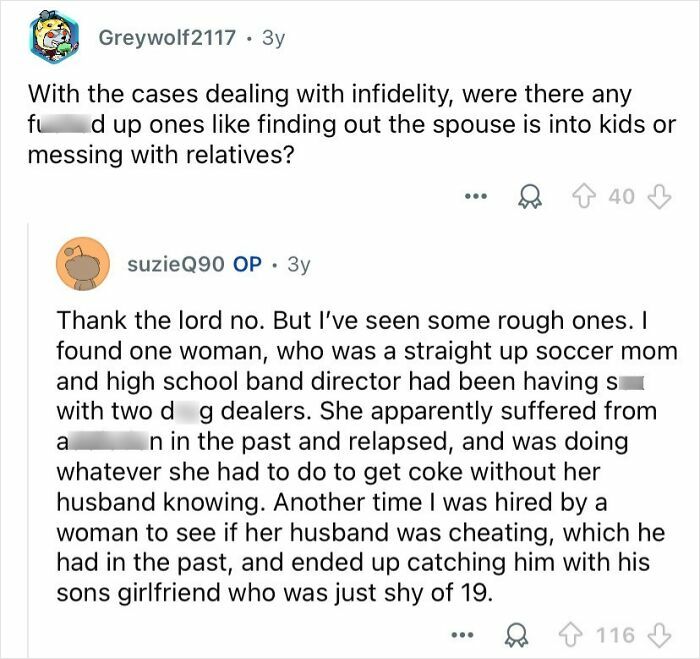Click the OP badge next to suzieQ90

[247, 264]
